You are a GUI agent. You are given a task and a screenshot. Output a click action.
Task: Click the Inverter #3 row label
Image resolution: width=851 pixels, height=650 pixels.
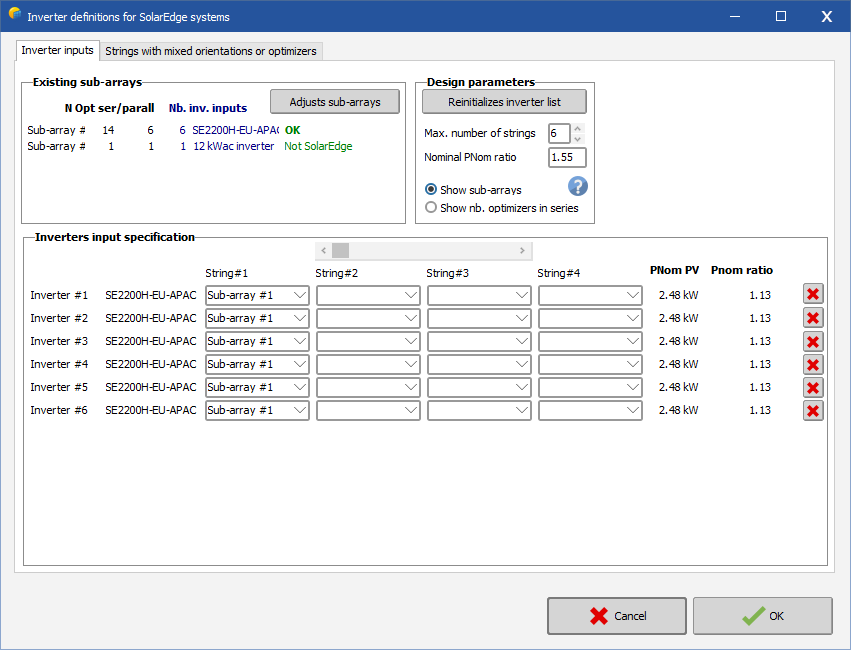click(59, 341)
